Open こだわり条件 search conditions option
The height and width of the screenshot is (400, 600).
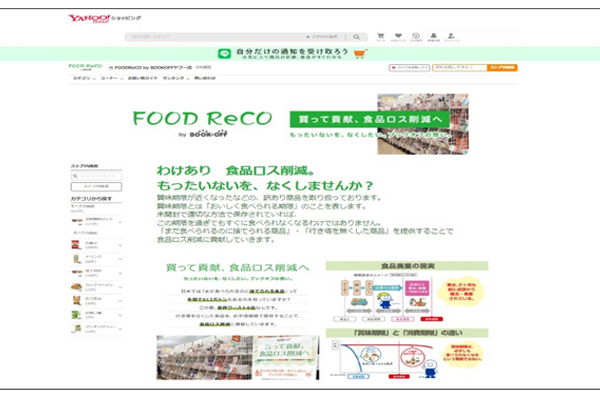pyautogui.click(x=322, y=37)
